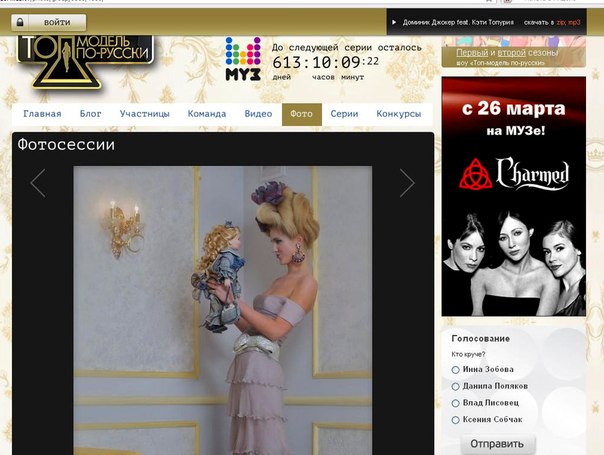This screenshot has height=455, width=604.
Task: Go to the Главная tab
Action: point(42,114)
